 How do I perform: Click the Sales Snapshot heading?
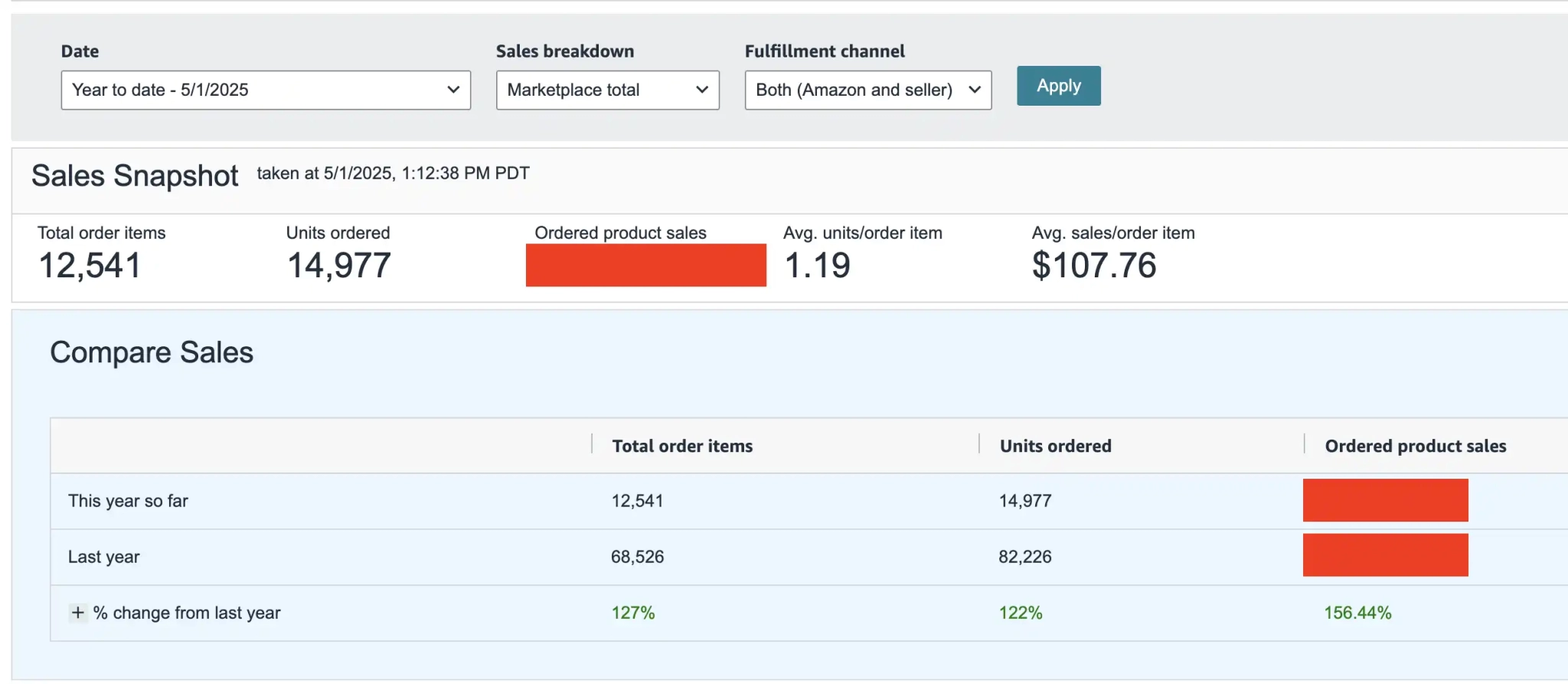click(x=135, y=176)
